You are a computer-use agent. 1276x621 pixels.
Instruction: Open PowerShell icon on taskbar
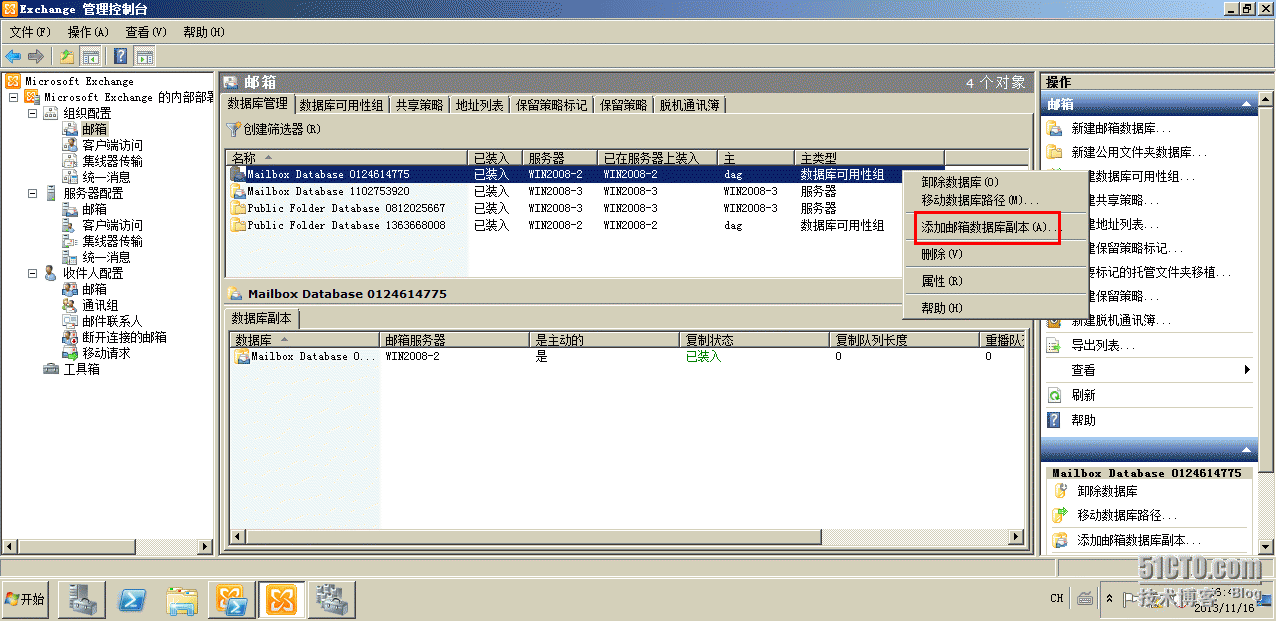point(133,600)
